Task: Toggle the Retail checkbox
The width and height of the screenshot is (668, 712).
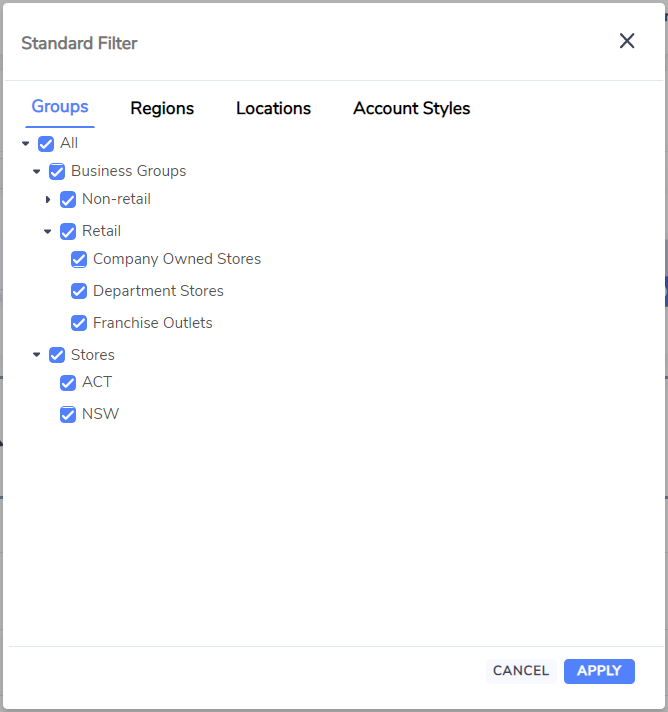Action: 68,232
